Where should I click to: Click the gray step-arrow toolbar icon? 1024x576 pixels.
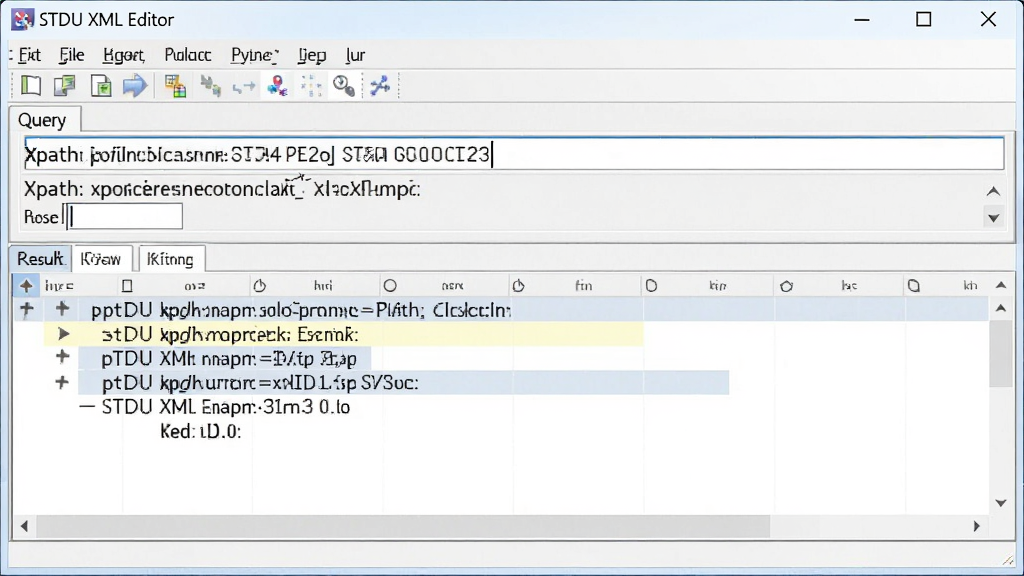click(244, 86)
